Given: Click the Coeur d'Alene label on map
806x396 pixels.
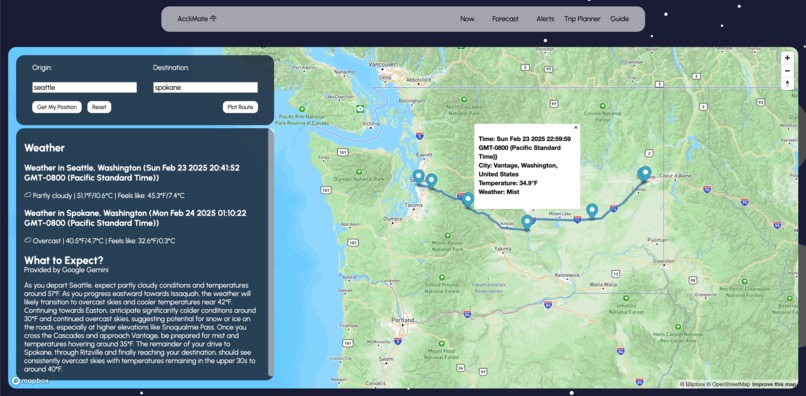Looking at the screenshot, I should 676,175.
